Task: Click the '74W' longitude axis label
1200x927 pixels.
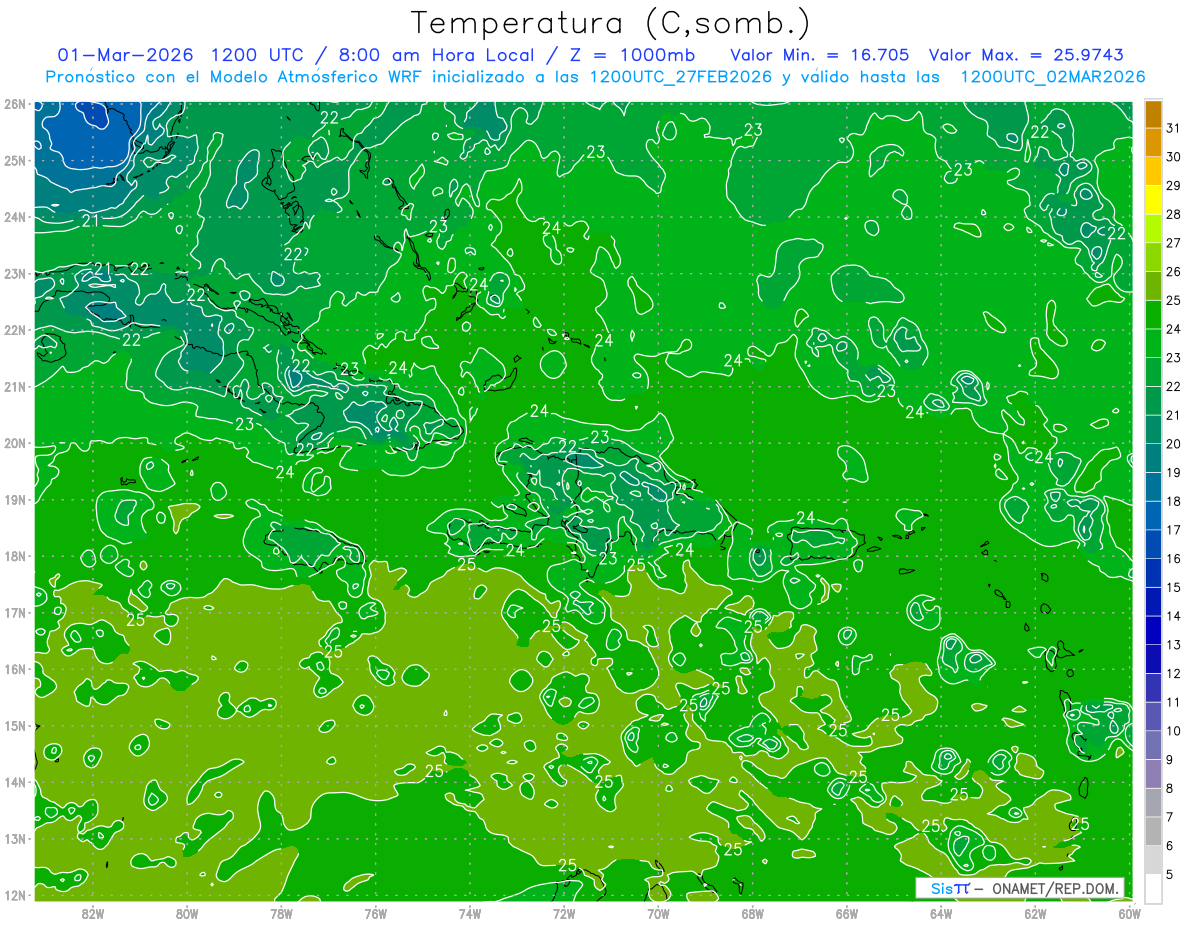Action: click(x=469, y=912)
